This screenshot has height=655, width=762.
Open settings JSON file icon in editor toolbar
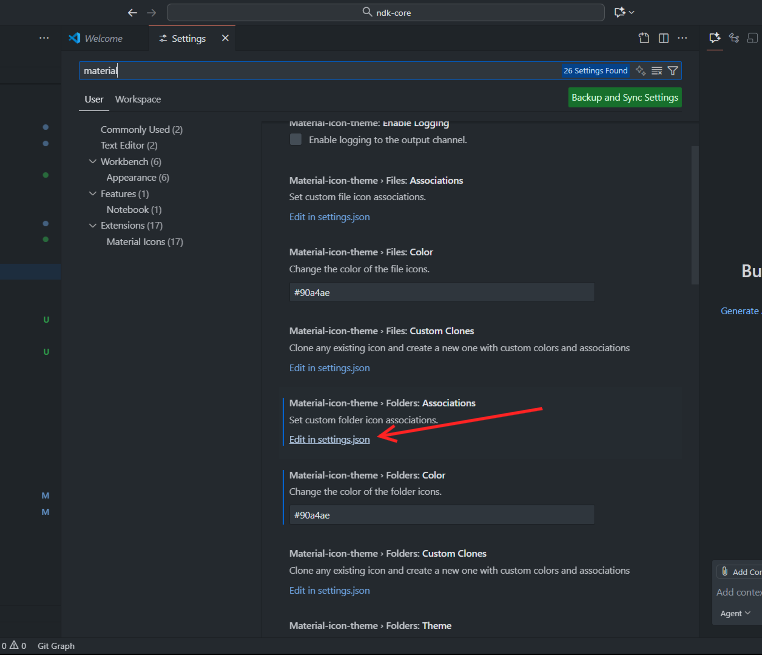pos(645,38)
